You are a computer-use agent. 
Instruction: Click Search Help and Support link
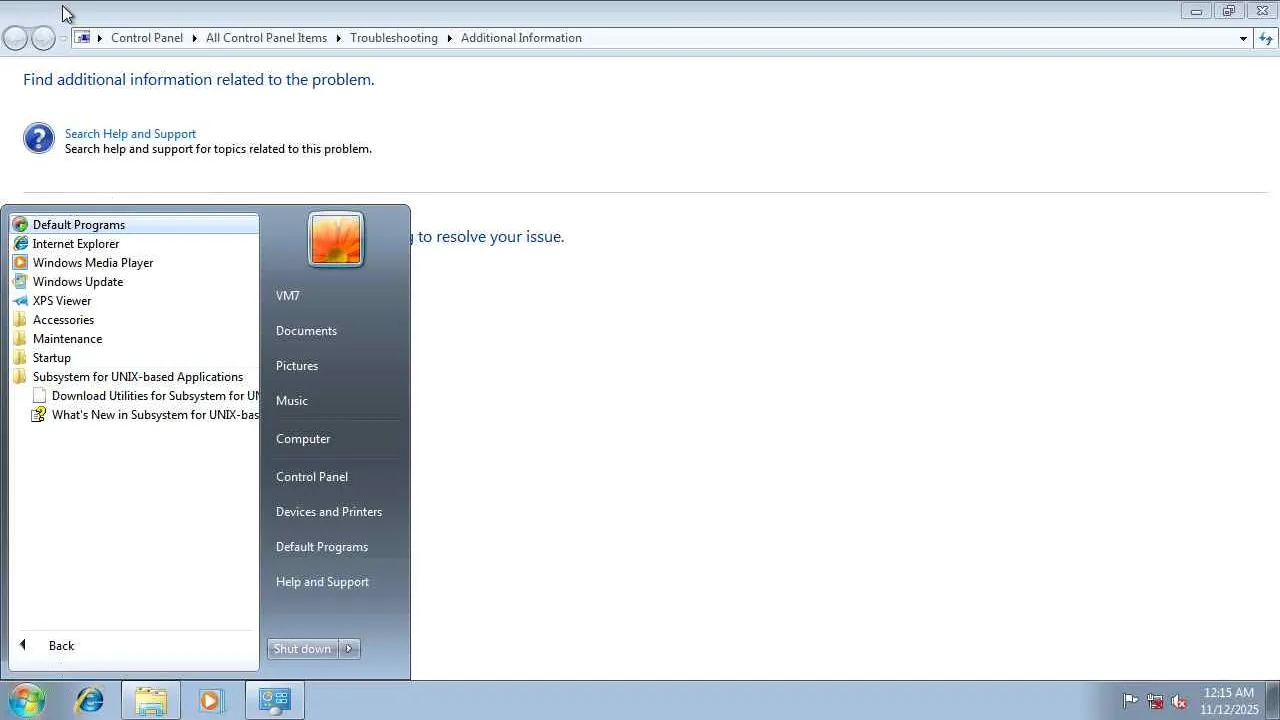coord(130,134)
